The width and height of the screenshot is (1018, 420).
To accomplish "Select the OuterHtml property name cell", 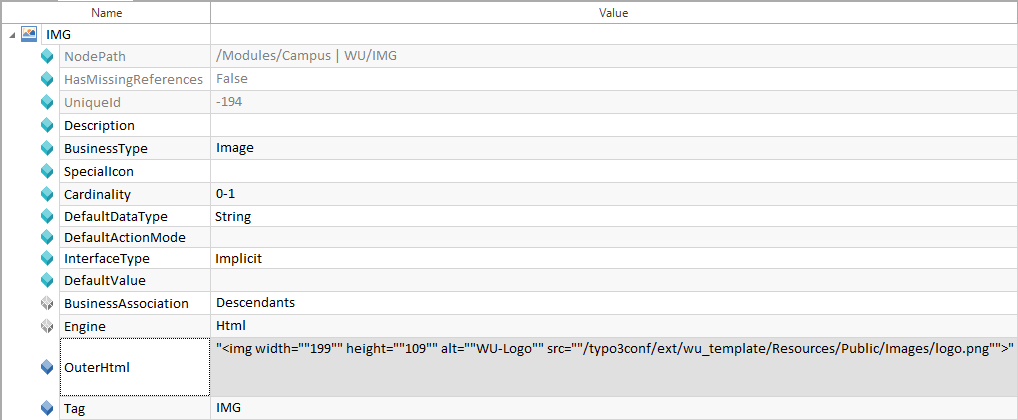I will pyautogui.click(x=134, y=367).
